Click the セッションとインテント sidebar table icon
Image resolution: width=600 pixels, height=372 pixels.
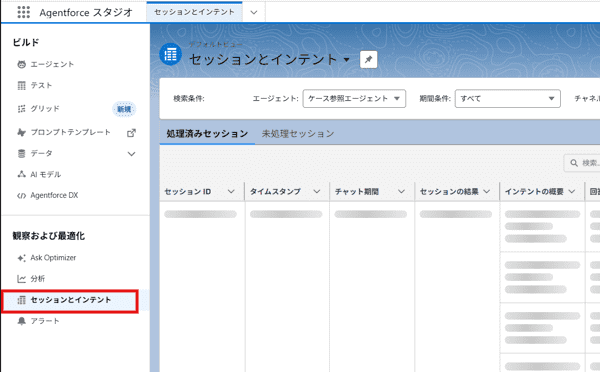(x=21, y=300)
